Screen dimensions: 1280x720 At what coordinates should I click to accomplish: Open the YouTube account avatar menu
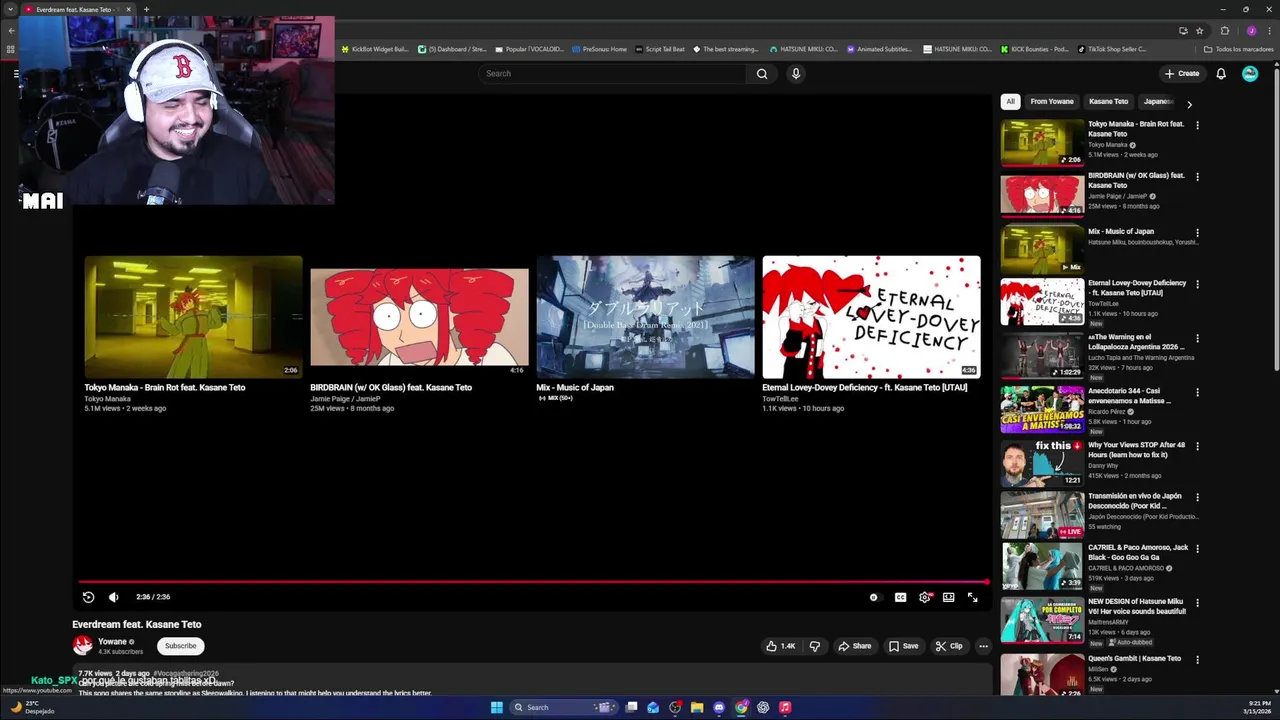coord(1250,73)
